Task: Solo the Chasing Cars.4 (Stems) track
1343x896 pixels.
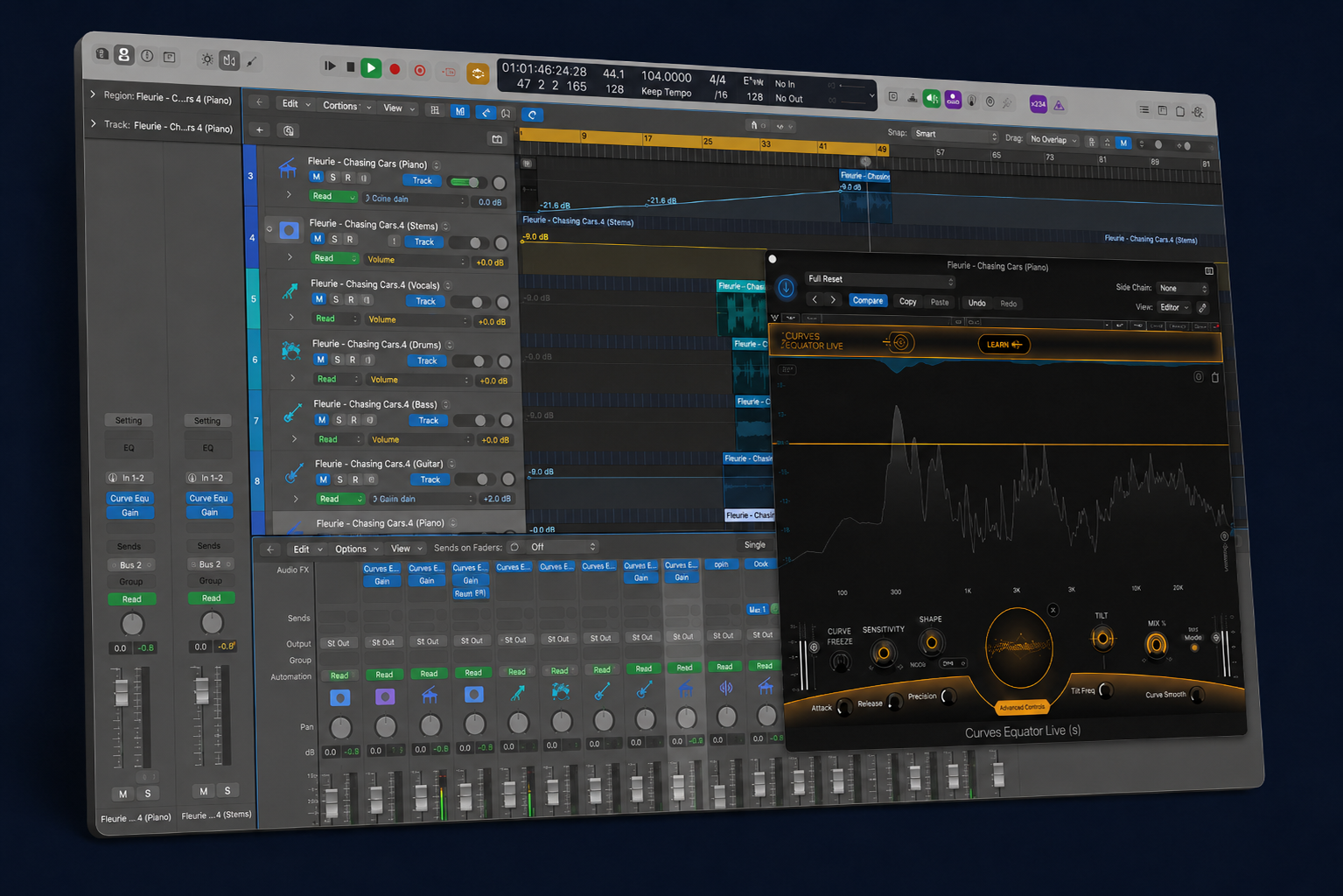Action: click(x=334, y=239)
